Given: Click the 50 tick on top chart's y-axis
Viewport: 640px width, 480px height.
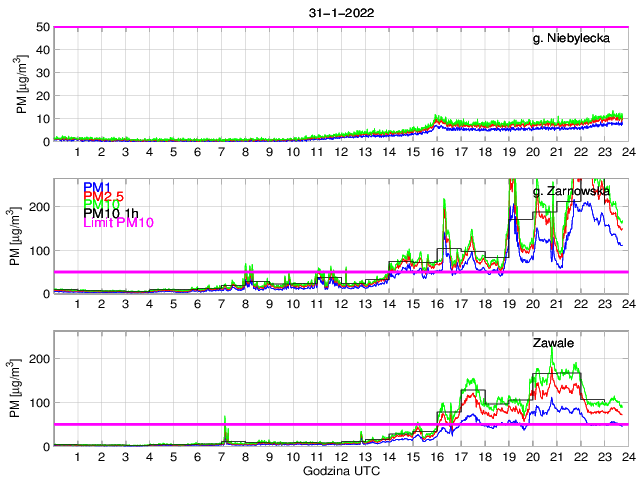Looking at the screenshot, I should pos(42,27).
